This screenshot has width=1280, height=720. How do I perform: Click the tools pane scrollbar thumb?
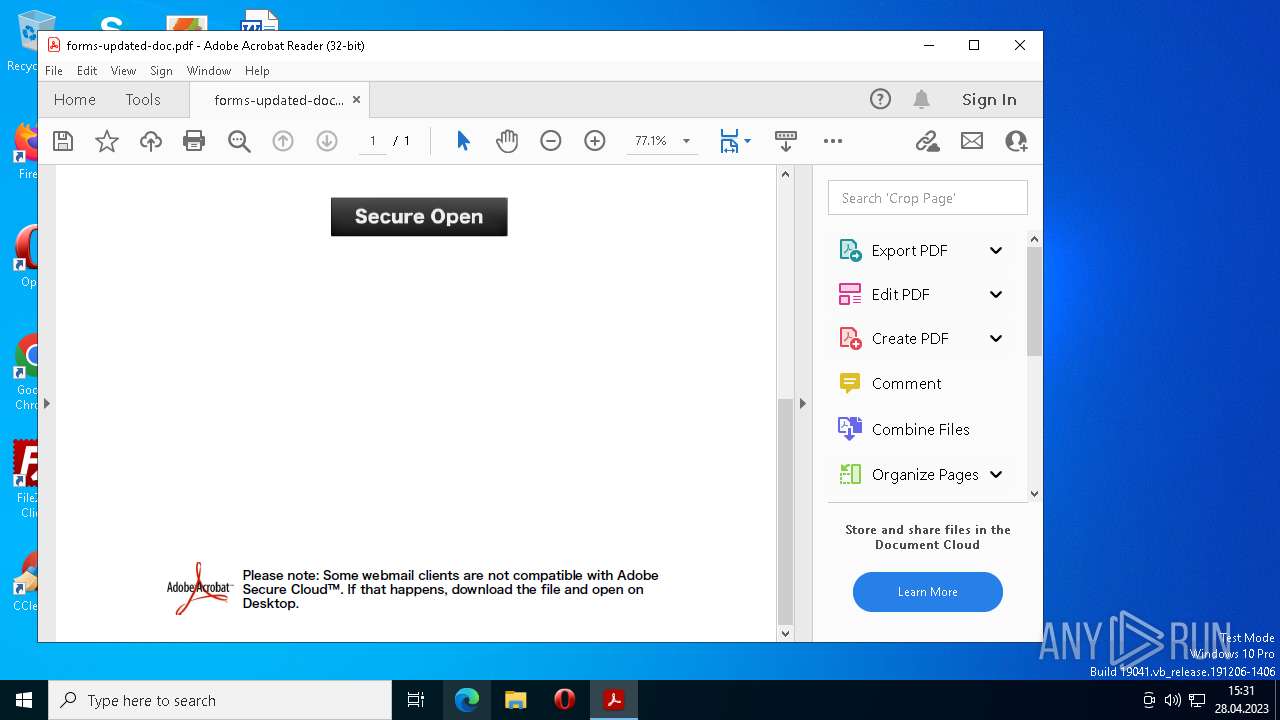[x=1035, y=301]
